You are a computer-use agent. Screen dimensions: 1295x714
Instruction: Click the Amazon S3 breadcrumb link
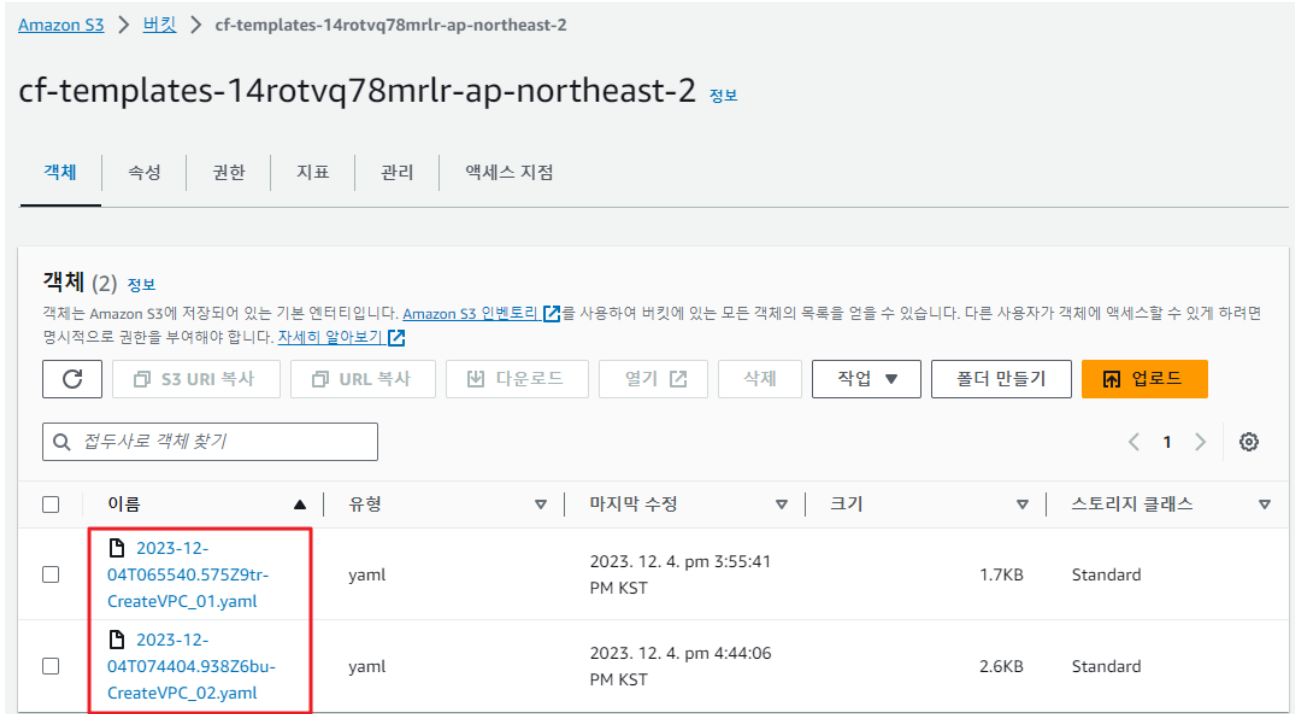[x=61, y=25]
